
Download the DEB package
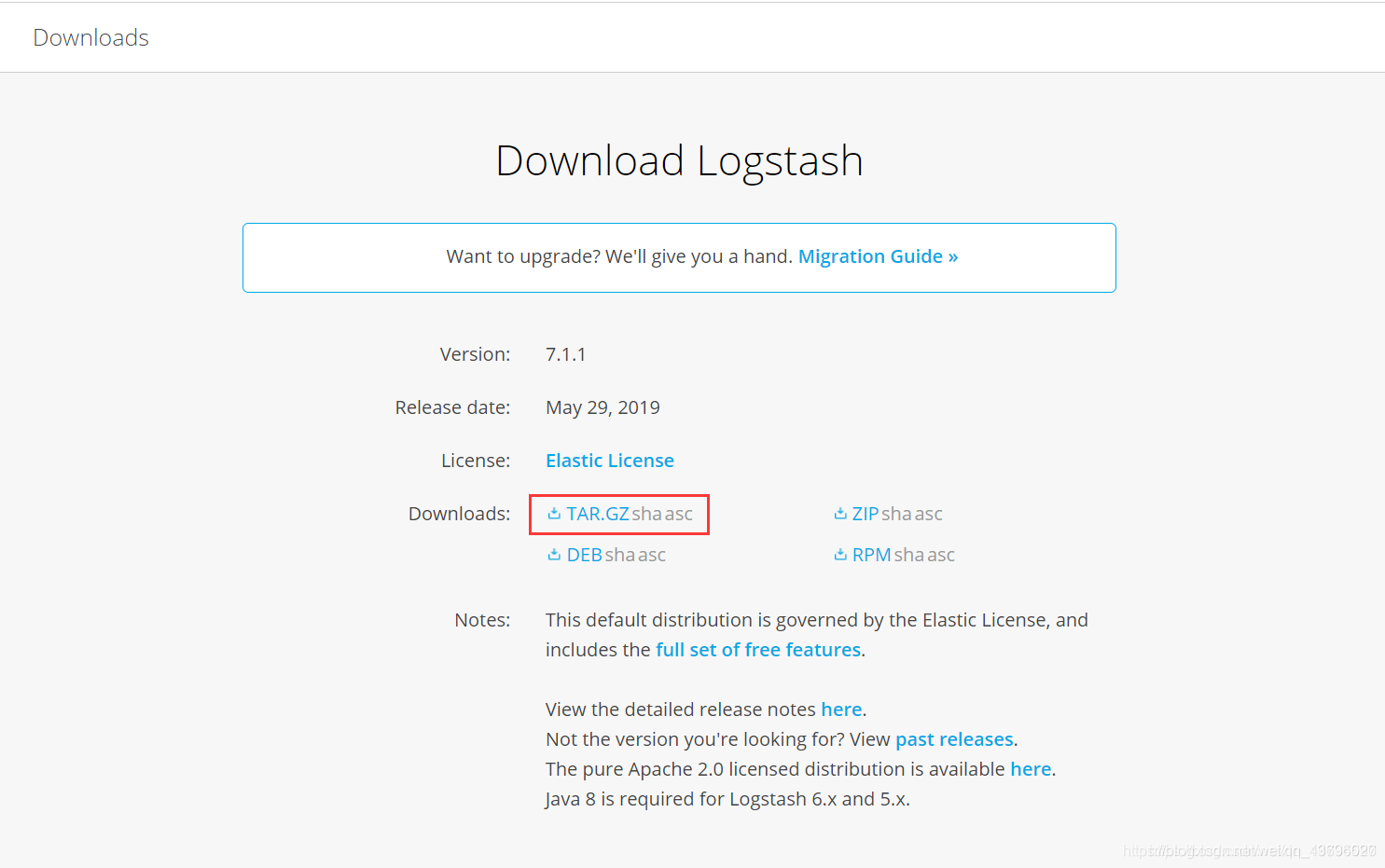click(585, 555)
